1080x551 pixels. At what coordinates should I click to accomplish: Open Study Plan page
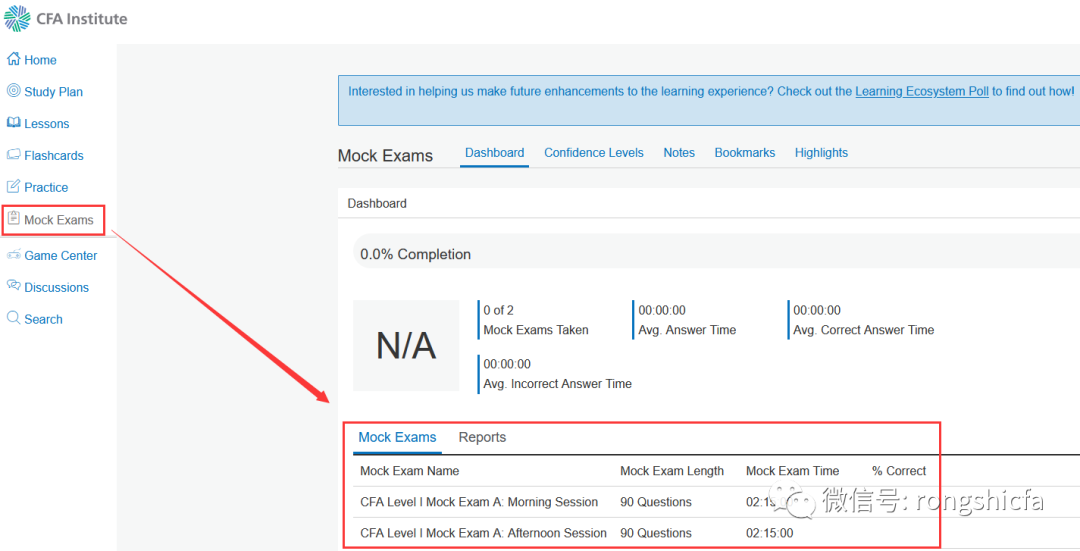53,92
